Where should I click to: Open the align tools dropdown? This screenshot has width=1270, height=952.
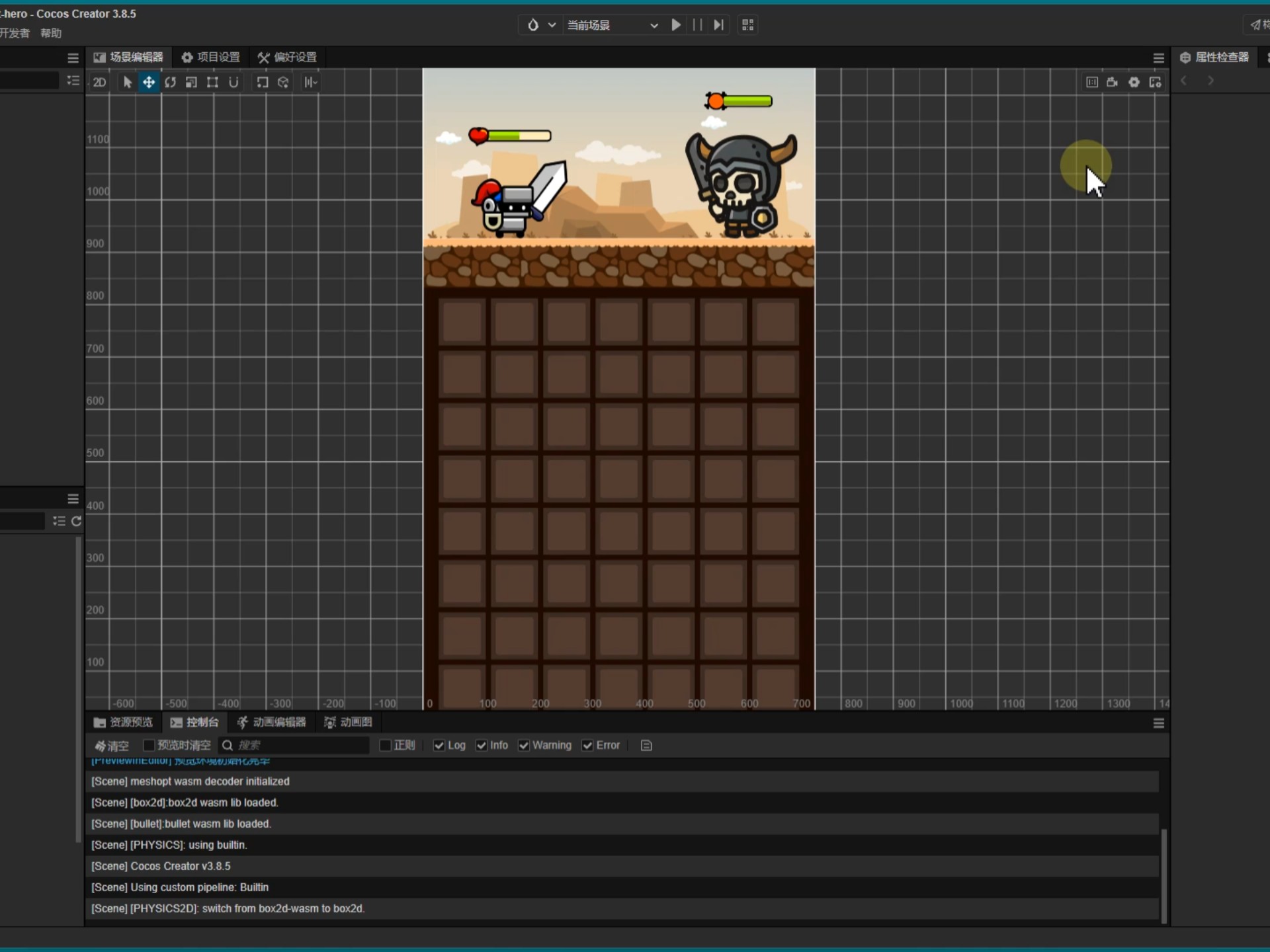[x=311, y=82]
